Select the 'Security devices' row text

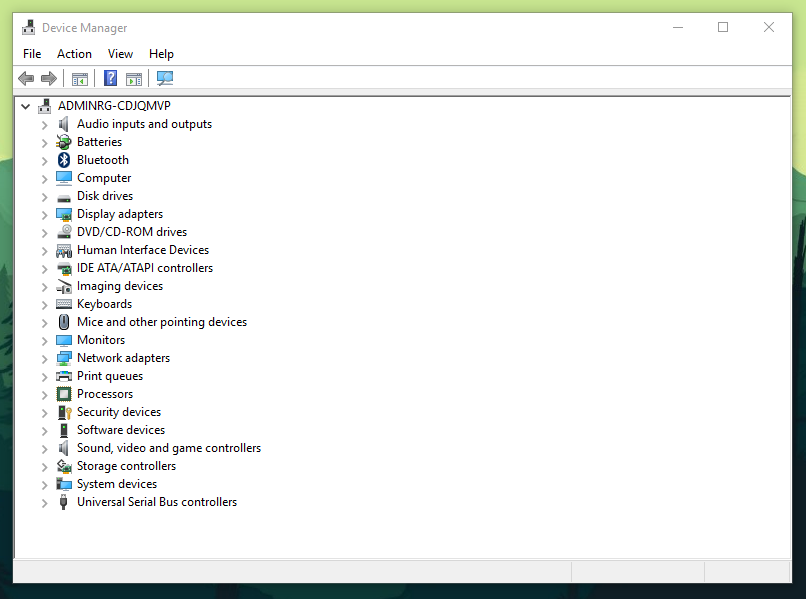pos(119,412)
